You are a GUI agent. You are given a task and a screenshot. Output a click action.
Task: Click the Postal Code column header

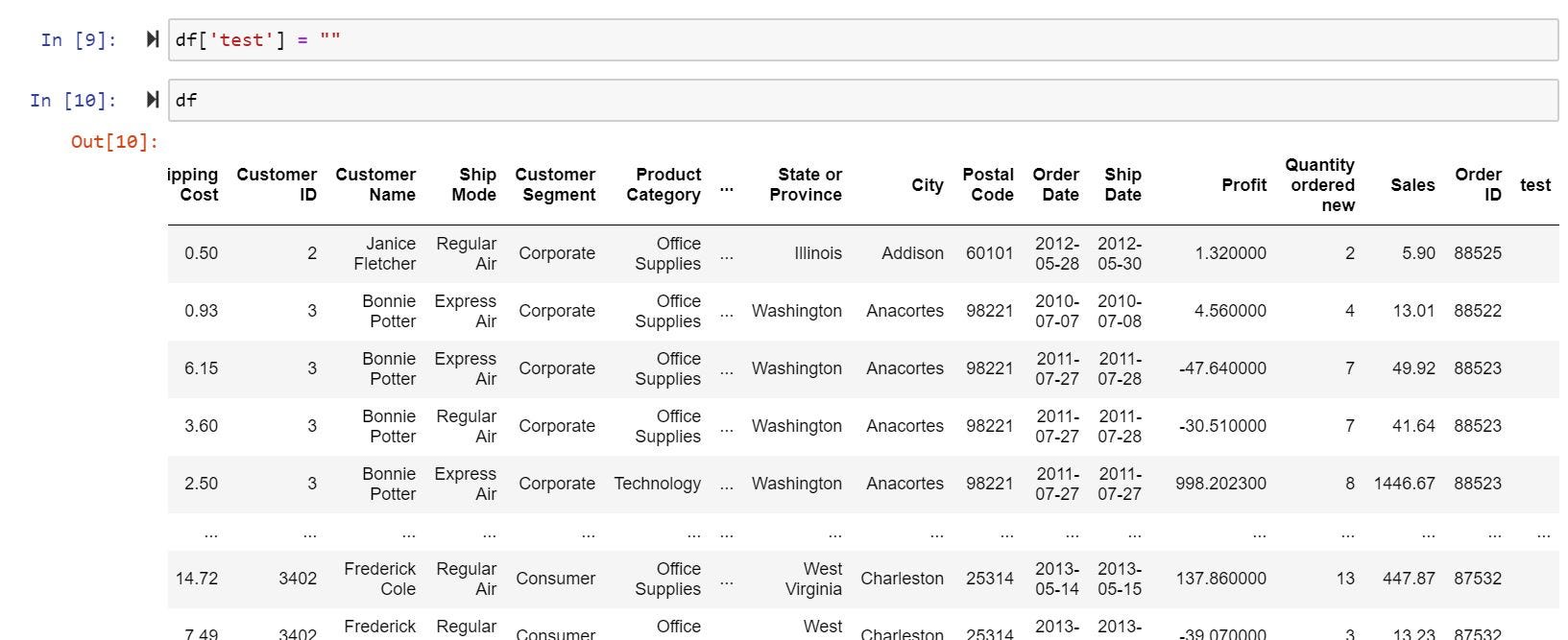[988, 184]
